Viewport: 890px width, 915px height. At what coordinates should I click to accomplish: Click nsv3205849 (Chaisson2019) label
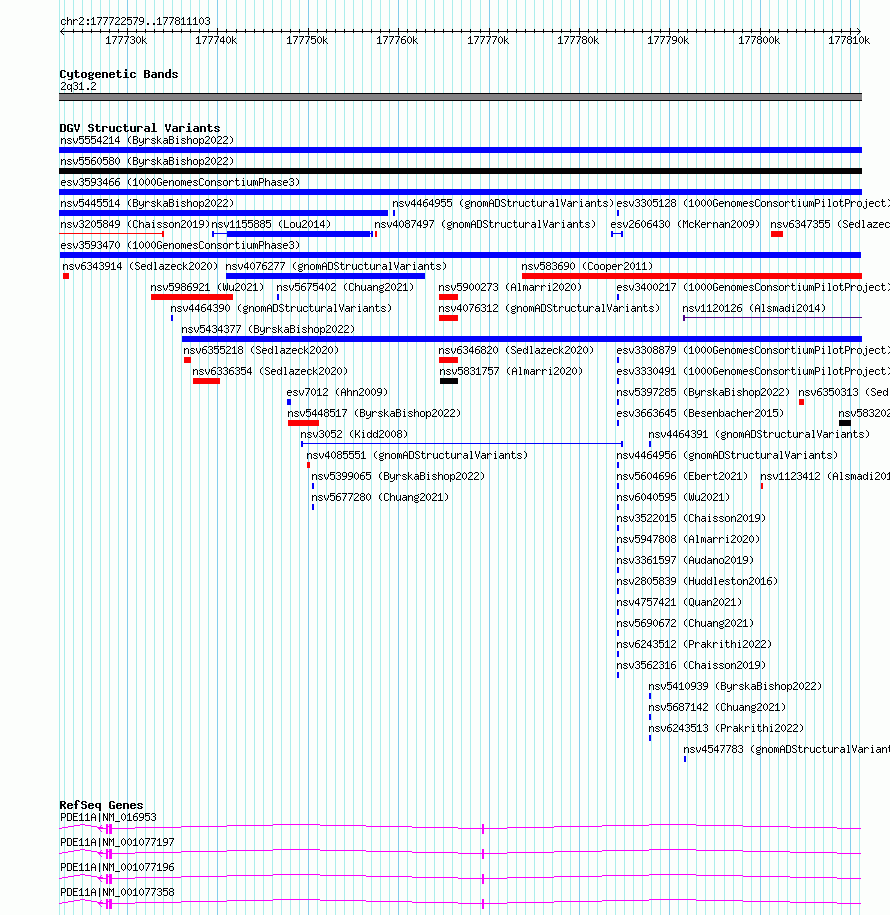click(135, 225)
